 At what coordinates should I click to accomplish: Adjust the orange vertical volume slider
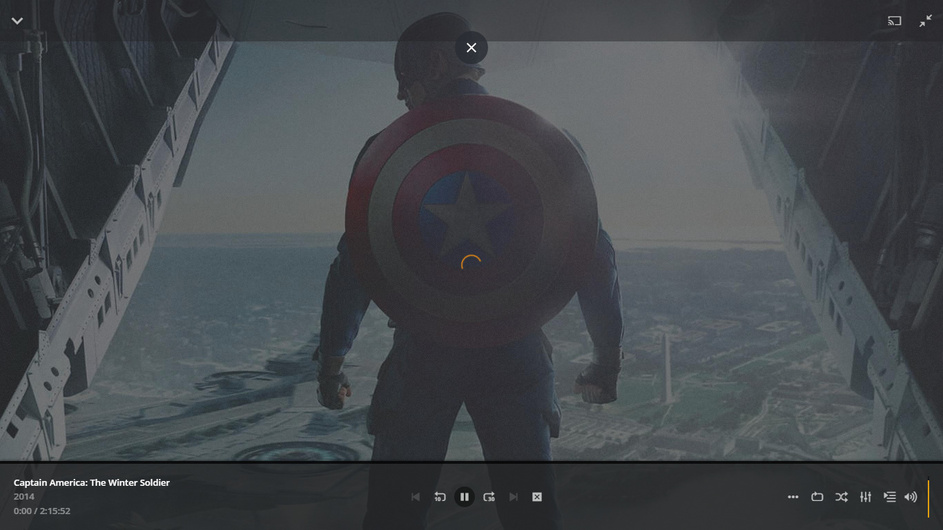[x=929, y=498]
